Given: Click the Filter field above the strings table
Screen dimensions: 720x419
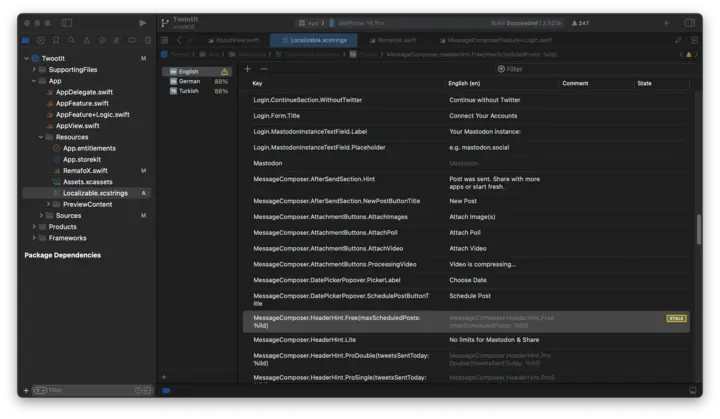Looking at the screenshot, I should (x=514, y=69).
